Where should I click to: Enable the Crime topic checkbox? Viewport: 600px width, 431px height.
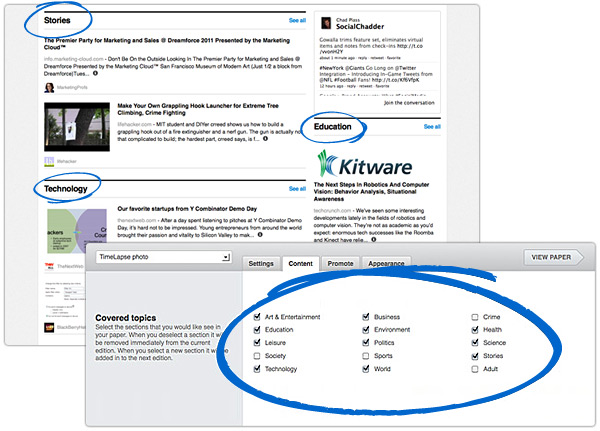pyautogui.click(x=475, y=317)
